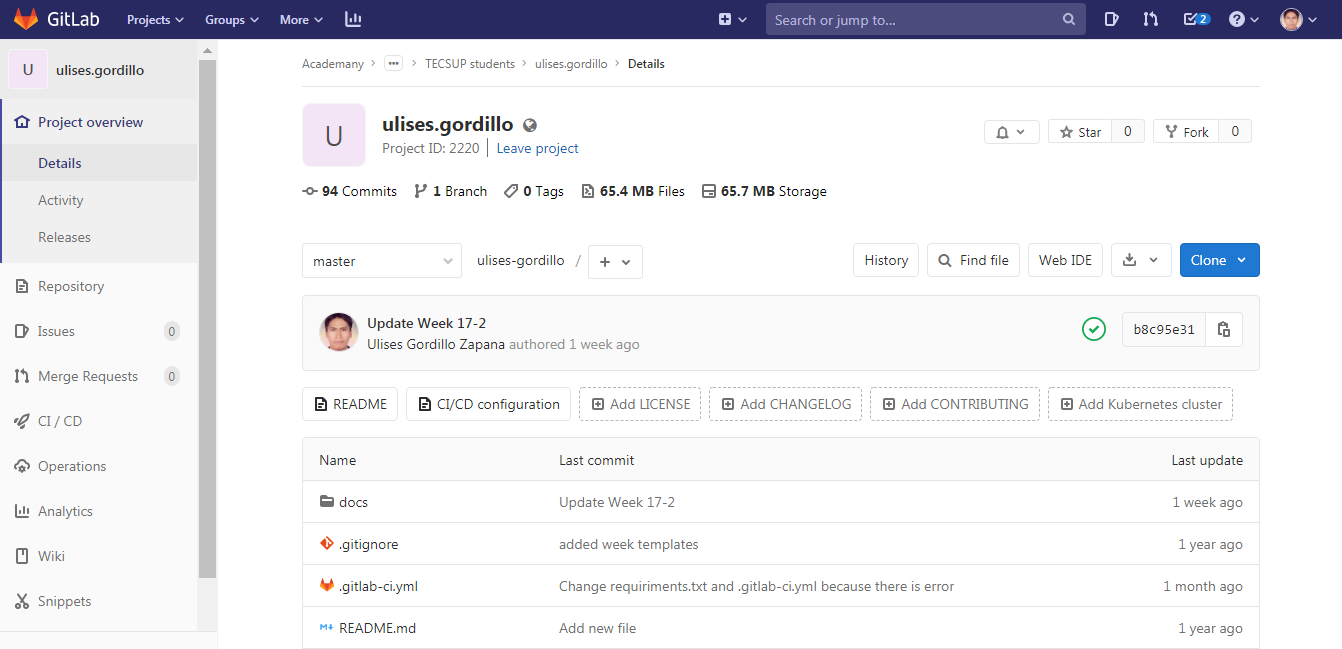
Task: Click Add LICENSE
Action: [640, 404]
